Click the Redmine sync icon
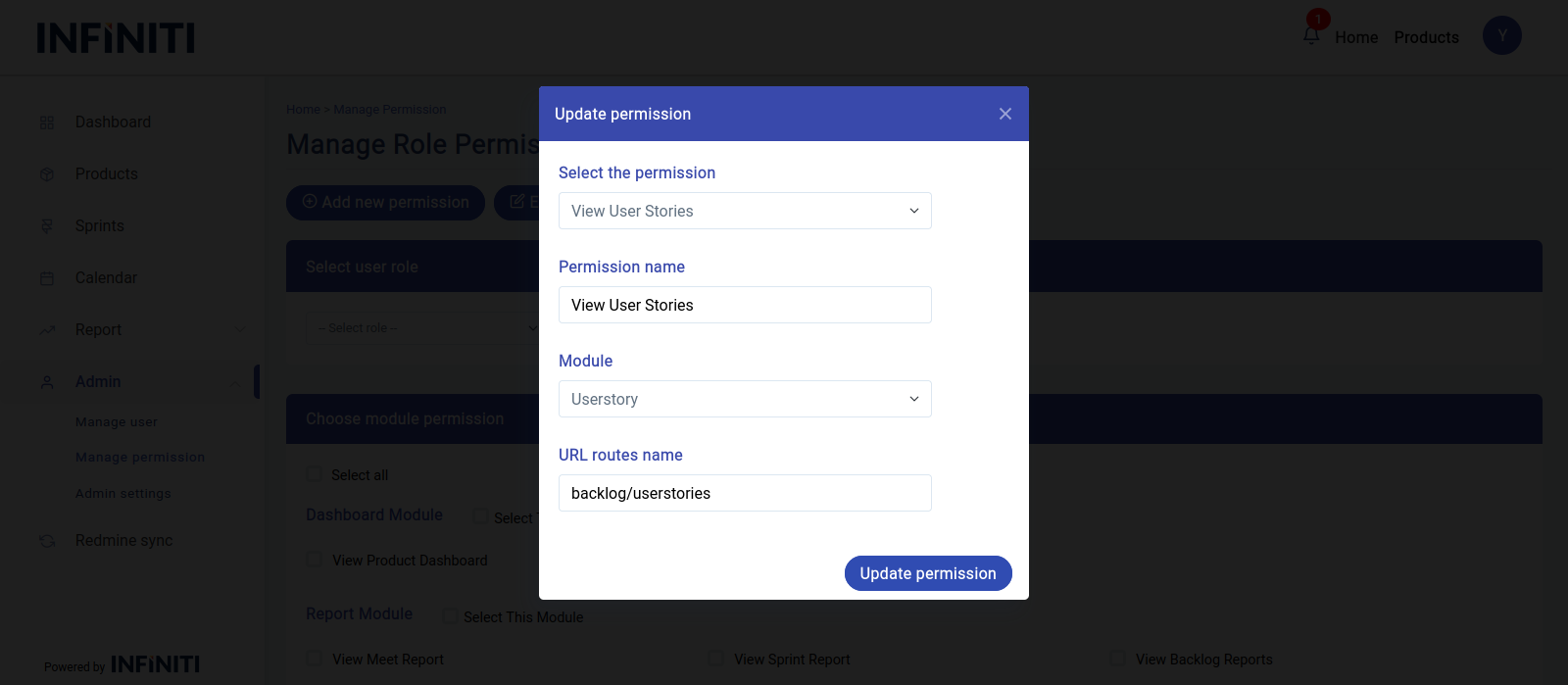Screen dimensions: 1568x685 point(47,541)
